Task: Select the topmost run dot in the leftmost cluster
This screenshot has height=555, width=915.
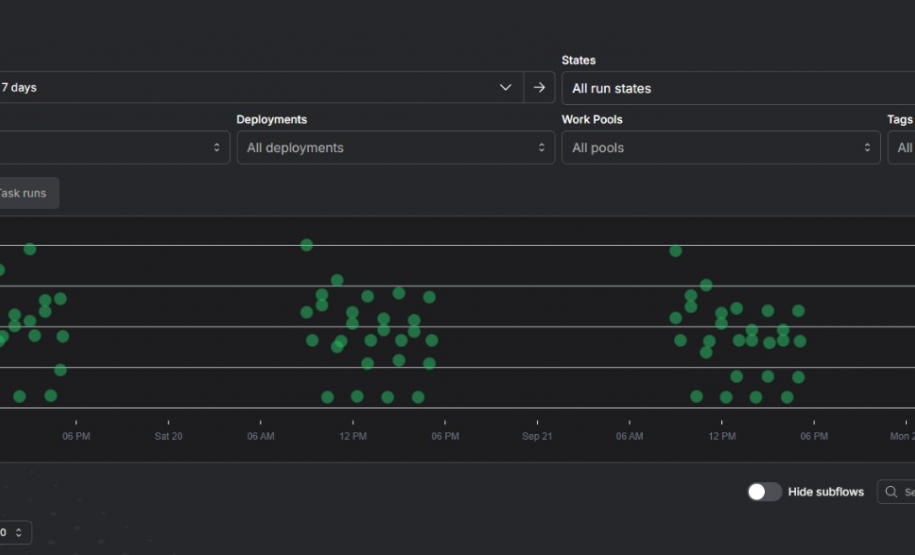Action: 30,249
